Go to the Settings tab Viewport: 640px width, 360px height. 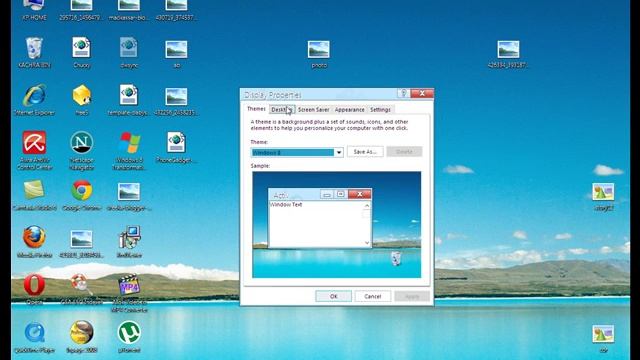coord(380,109)
